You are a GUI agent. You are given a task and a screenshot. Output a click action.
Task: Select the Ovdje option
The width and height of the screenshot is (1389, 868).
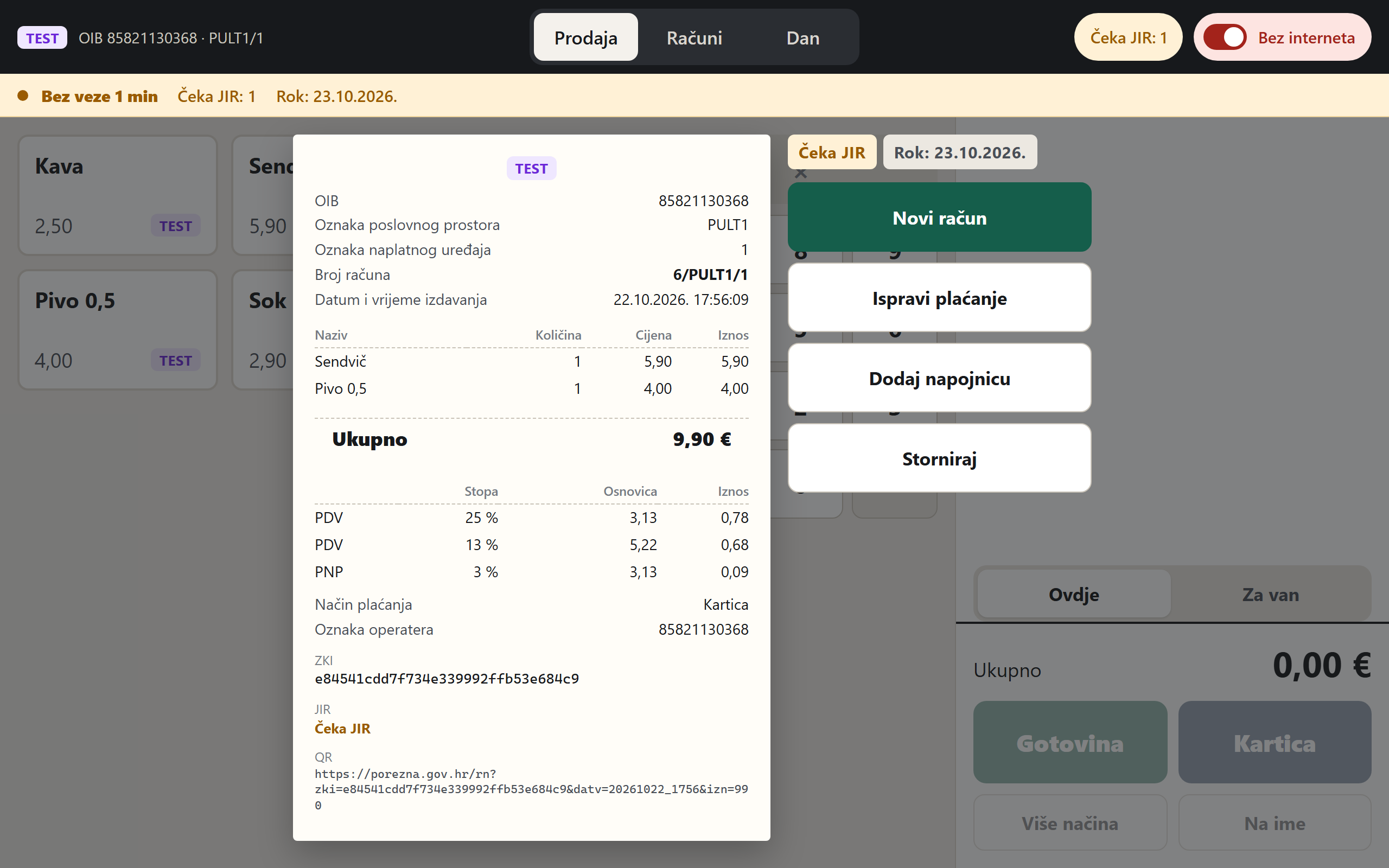coord(1073,594)
